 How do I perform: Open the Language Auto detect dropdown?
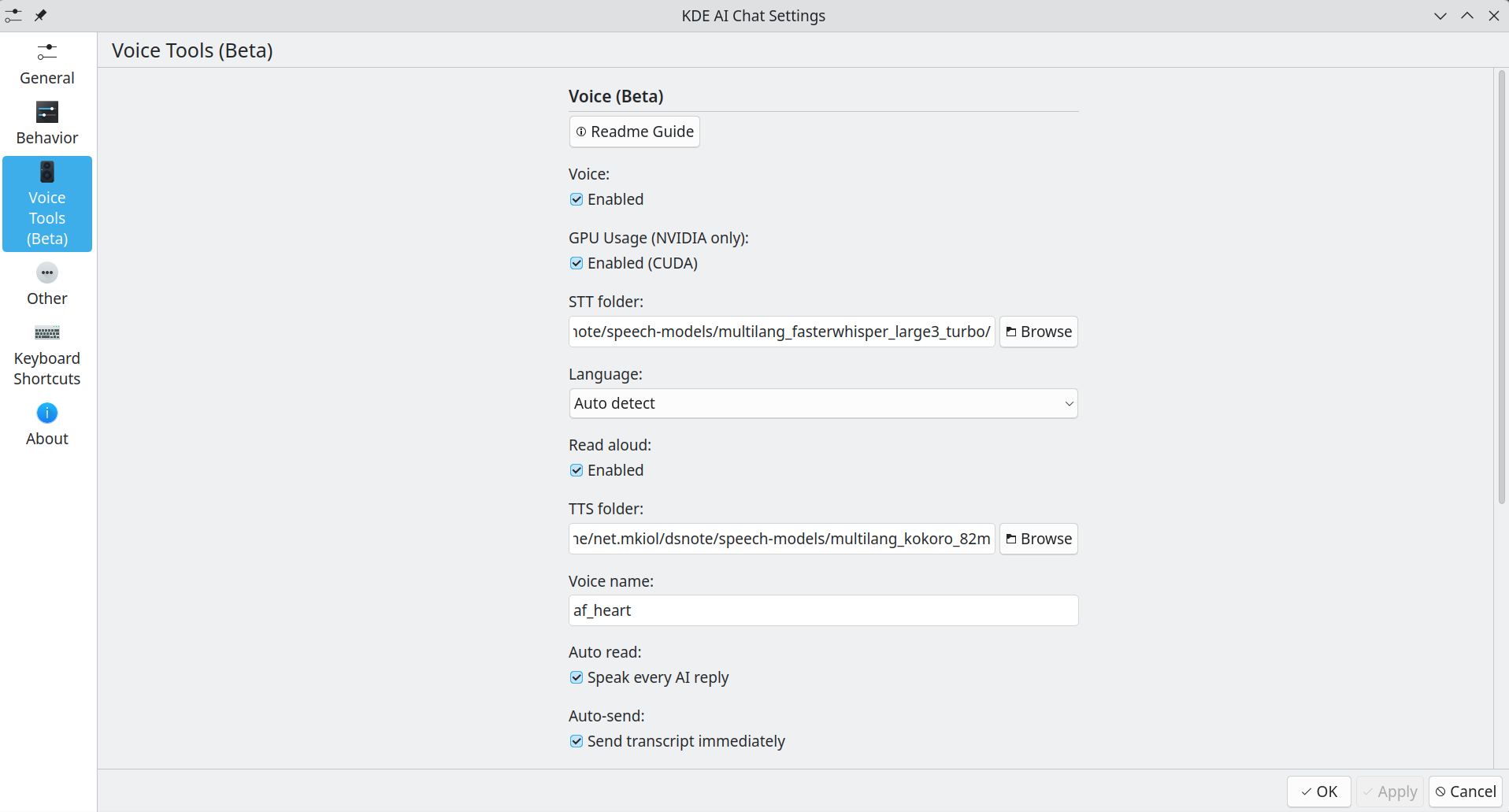[x=823, y=403]
